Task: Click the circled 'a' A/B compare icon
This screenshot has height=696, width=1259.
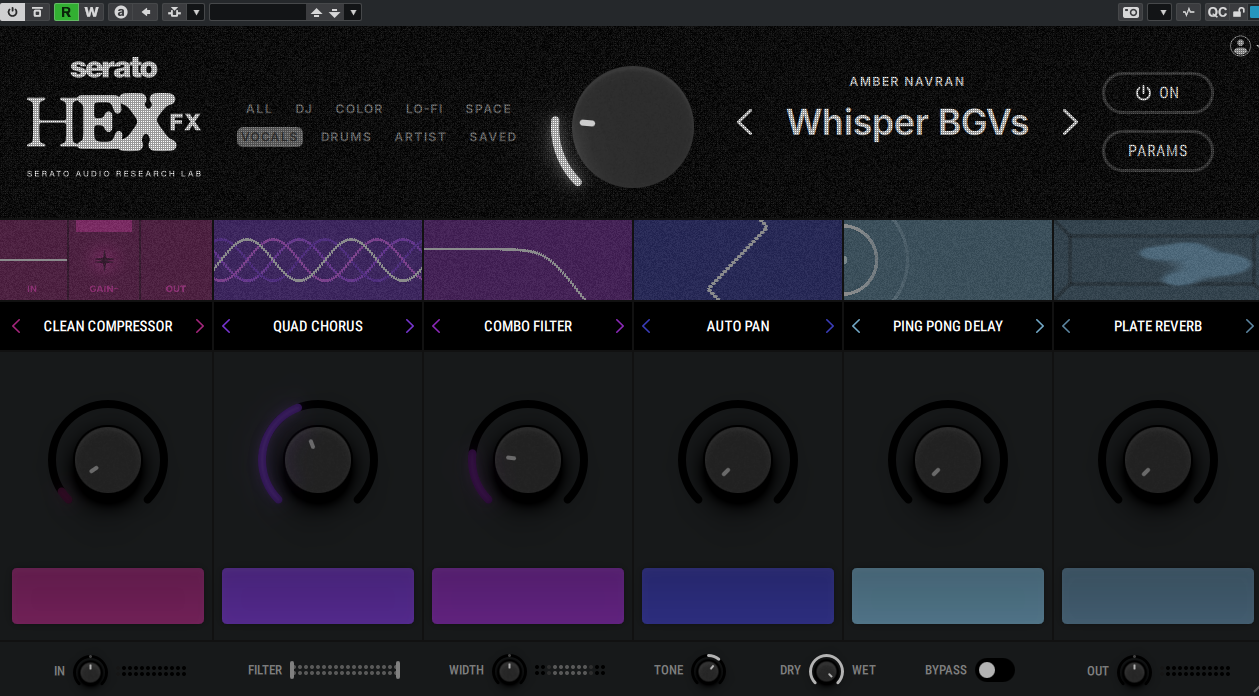Action: click(121, 12)
